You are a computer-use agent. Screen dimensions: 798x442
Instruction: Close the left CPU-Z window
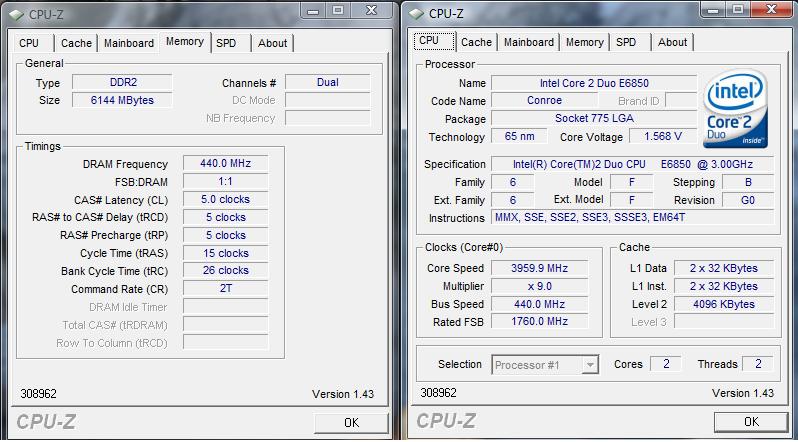372,11
